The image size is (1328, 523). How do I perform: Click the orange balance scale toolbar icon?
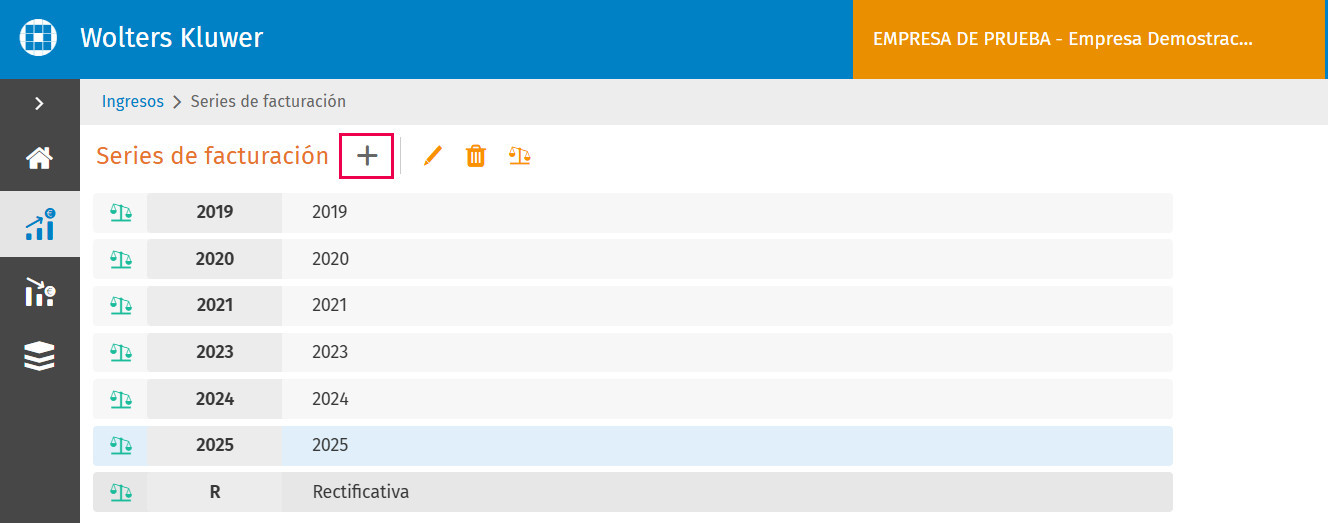(x=520, y=156)
